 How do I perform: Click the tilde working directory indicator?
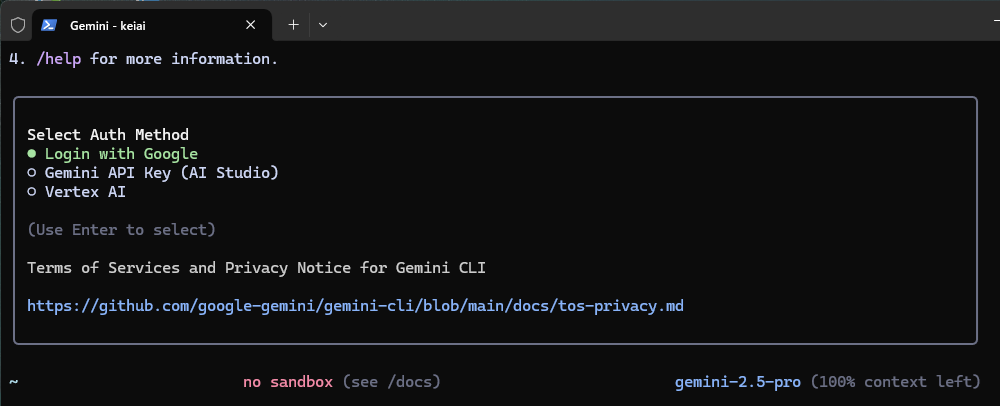point(13,382)
